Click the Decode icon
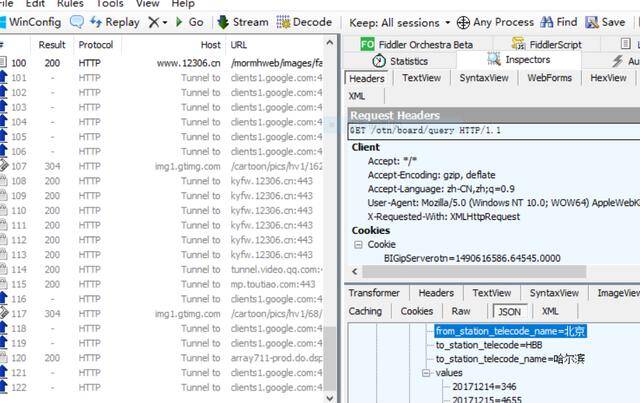This screenshot has height=403, width=640. pyautogui.click(x=283, y=22)
